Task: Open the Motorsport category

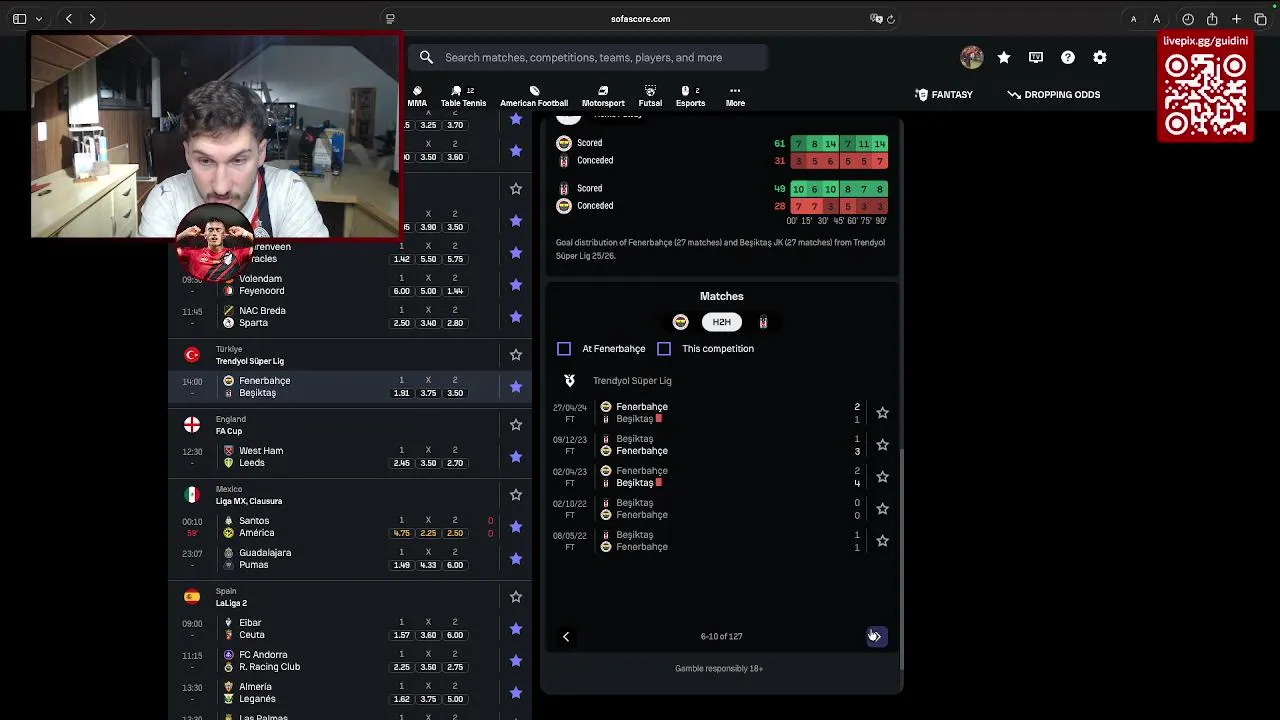Action: (x=603, y=96)
